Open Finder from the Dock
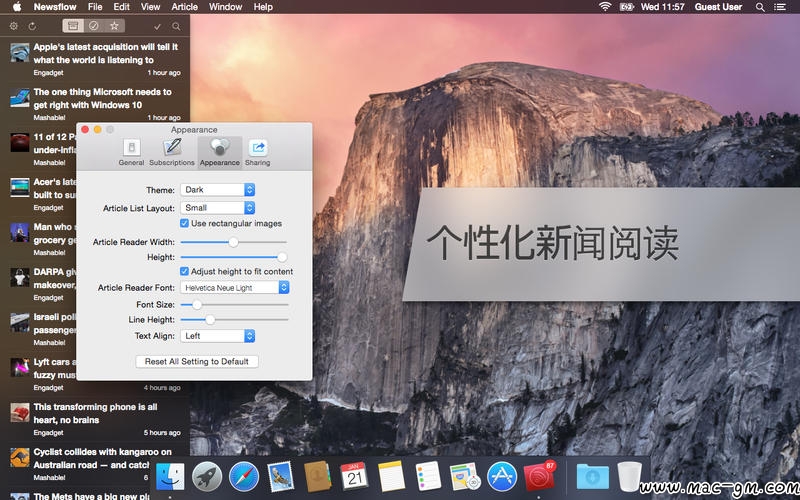Viewport: 800px width, 500px height. click(x=170, y=477)
